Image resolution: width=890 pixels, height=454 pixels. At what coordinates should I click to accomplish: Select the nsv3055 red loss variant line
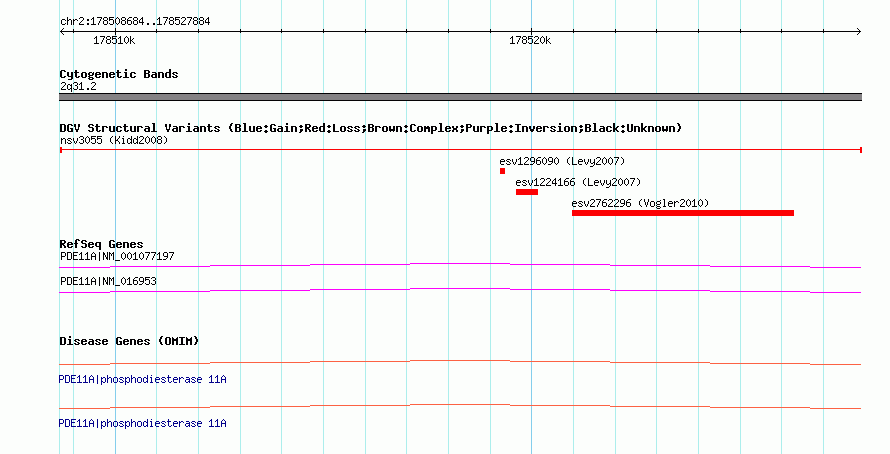pos(460,150)
